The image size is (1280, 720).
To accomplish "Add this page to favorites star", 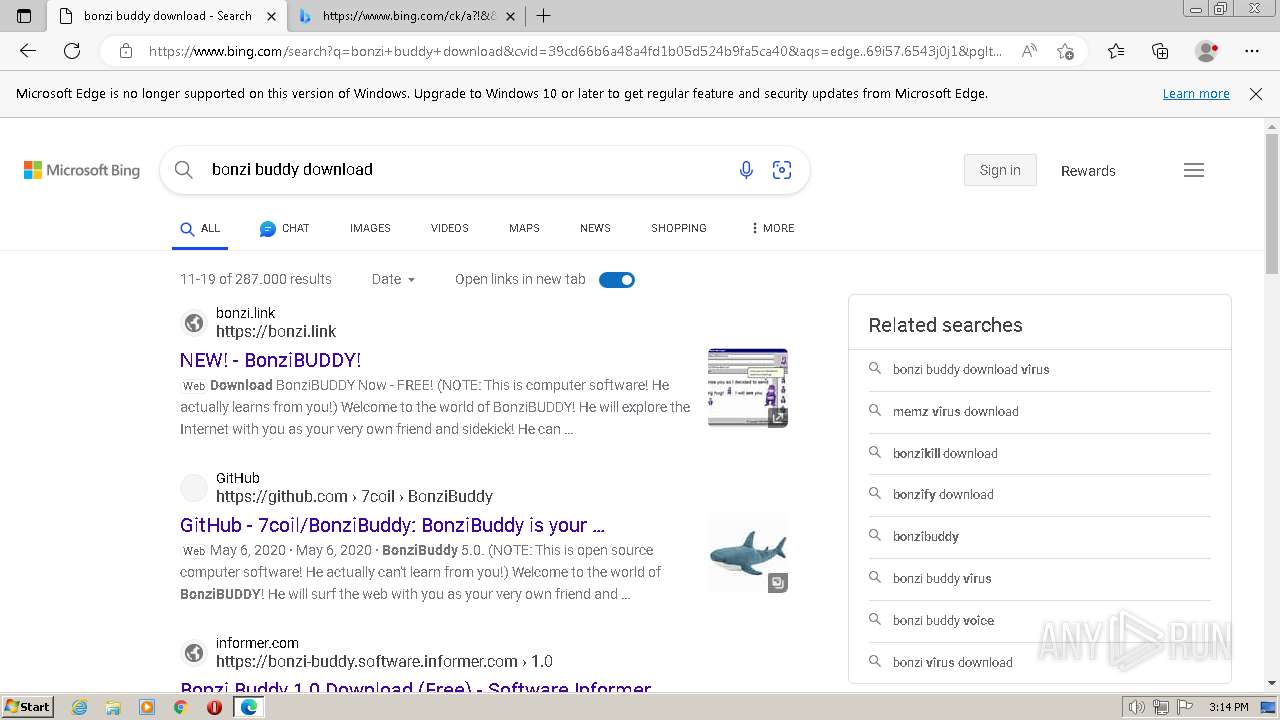I will click(x=1065, y=51).
